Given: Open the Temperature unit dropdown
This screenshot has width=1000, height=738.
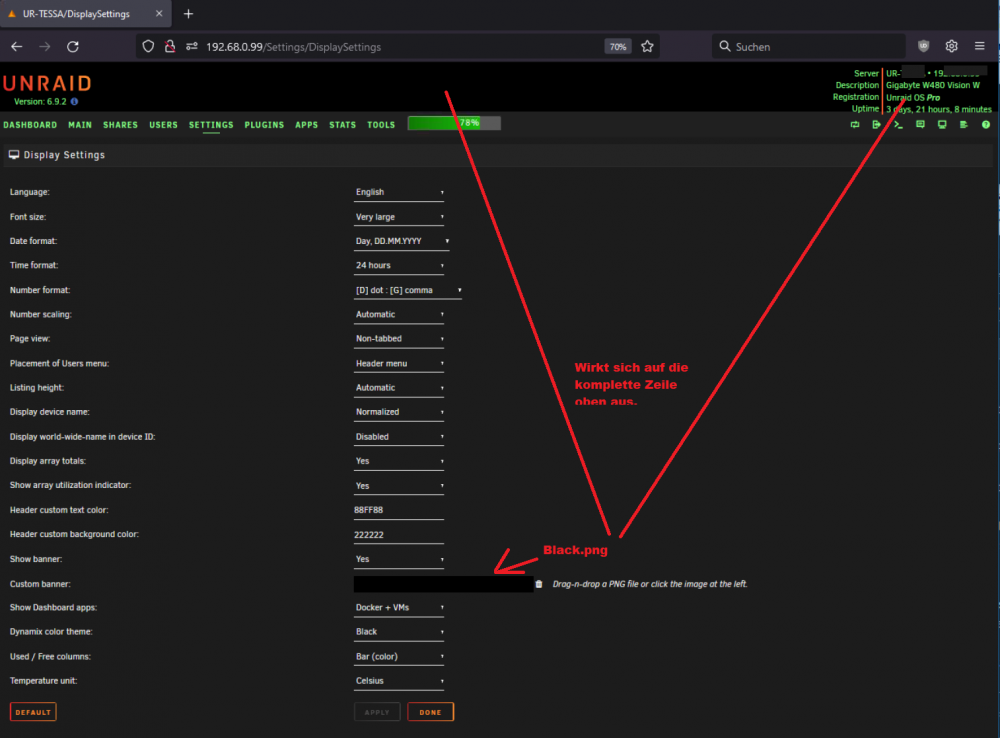Looking at the screenshot, I should 399,681.
